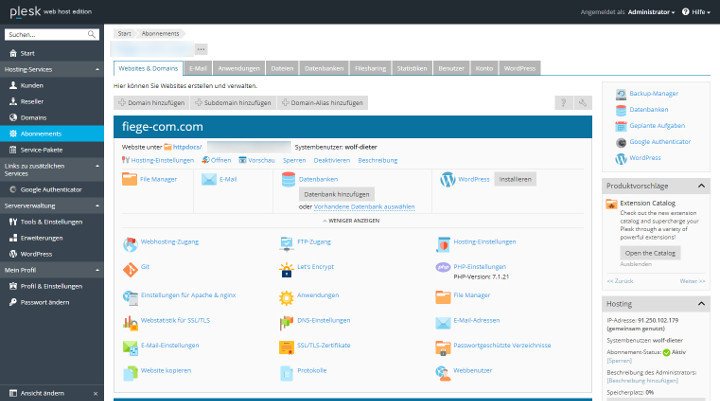Open Passwortgeschützte Verzeichnisse icon
The image size is (720, 401).
tap(443, 348)
